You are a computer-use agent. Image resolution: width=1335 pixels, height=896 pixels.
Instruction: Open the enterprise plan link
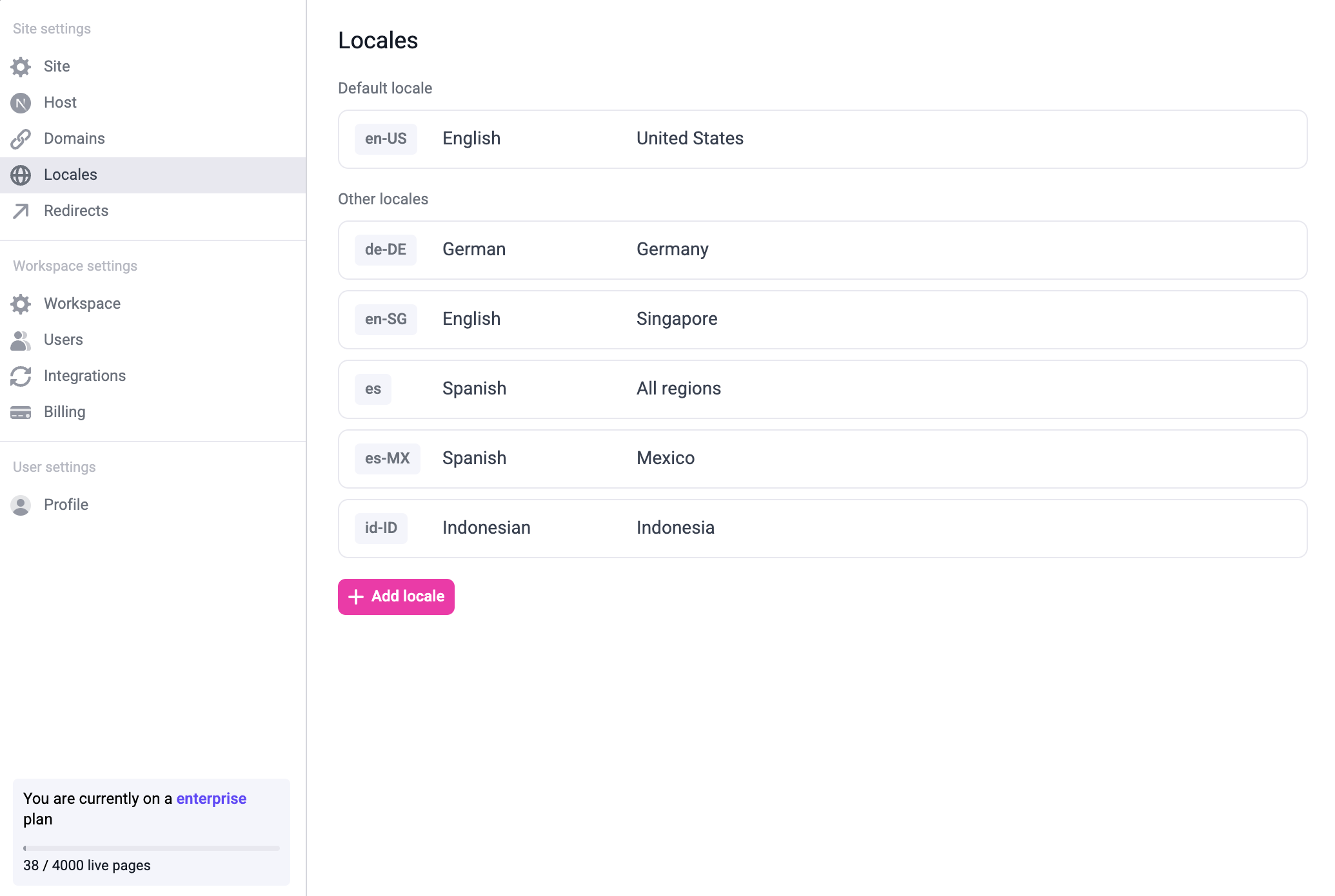tap(211, 798)
